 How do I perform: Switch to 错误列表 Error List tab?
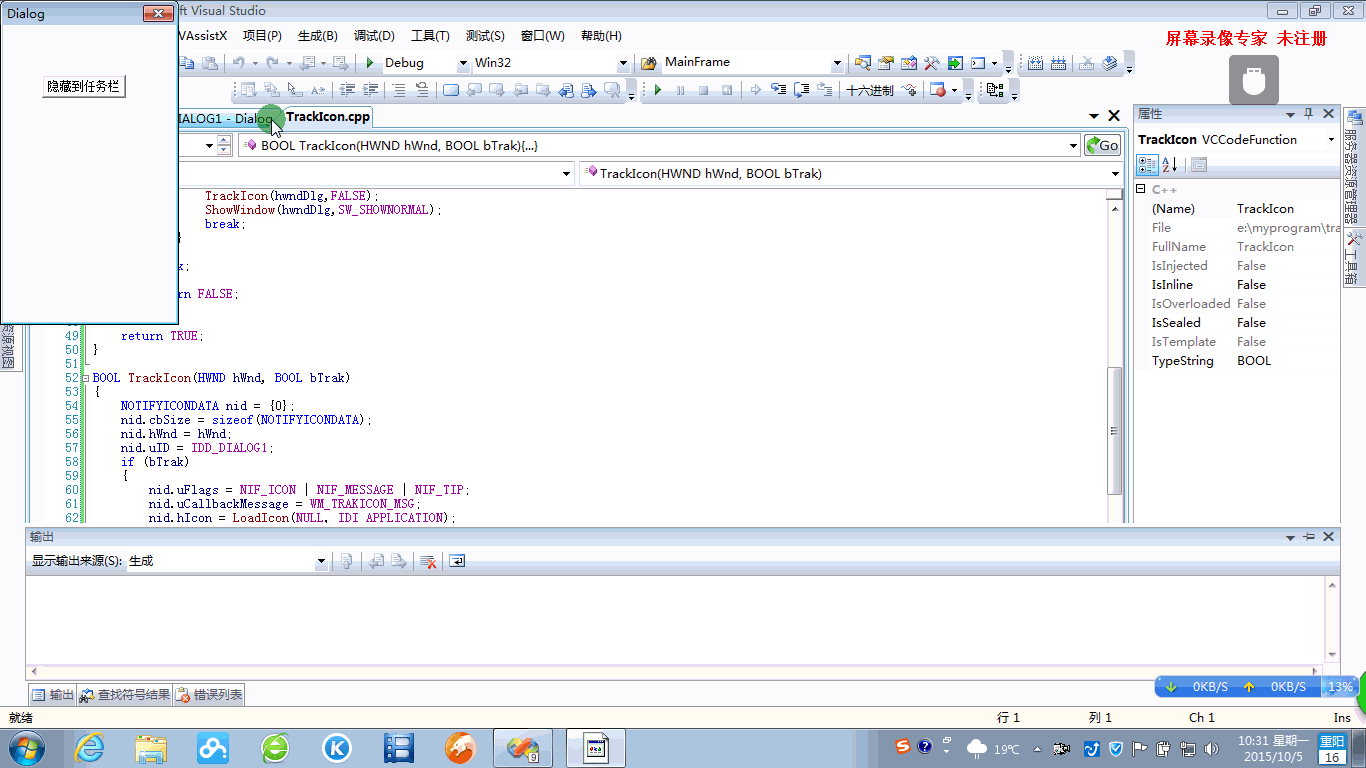click(x=209, y=695)
